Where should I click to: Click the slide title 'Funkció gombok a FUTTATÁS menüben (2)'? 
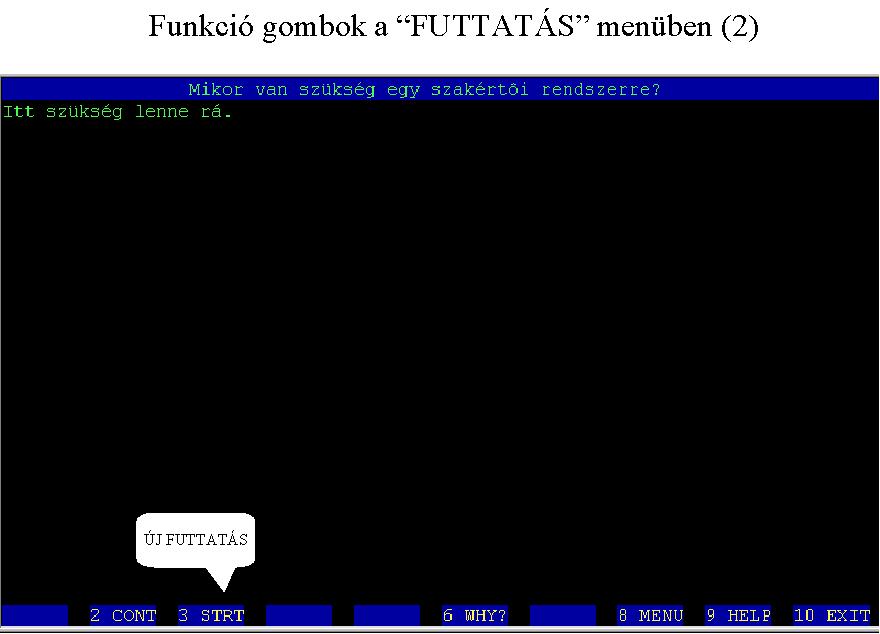coord(453,26)
